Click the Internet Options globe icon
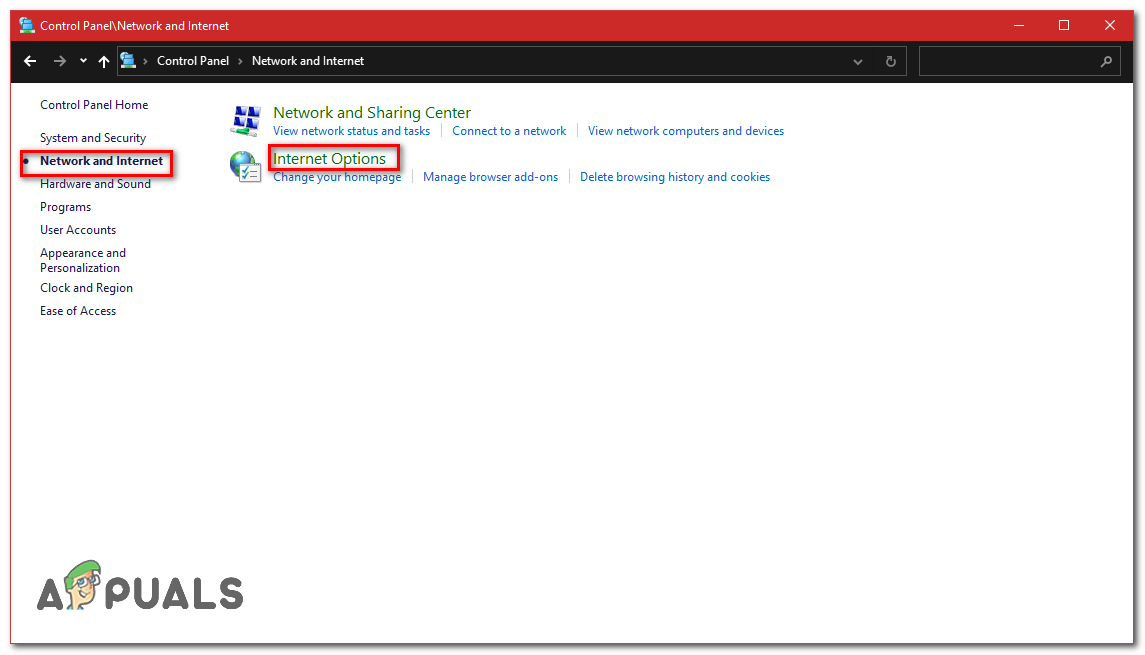 (x=245, y=166)
